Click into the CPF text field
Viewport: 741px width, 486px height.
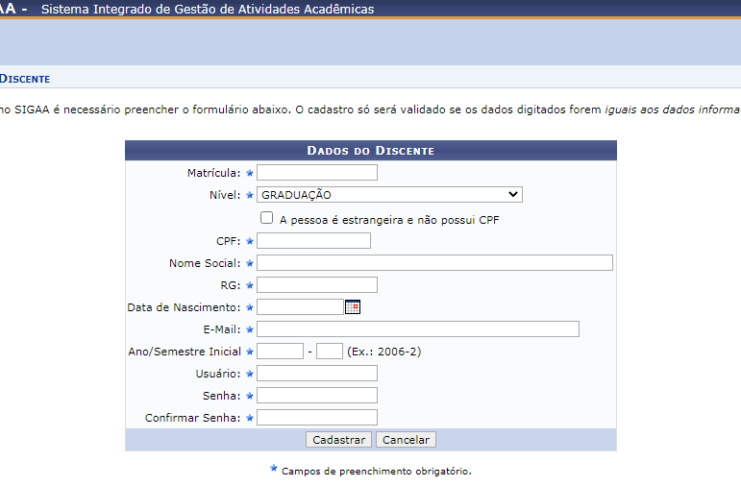[313, 241]
